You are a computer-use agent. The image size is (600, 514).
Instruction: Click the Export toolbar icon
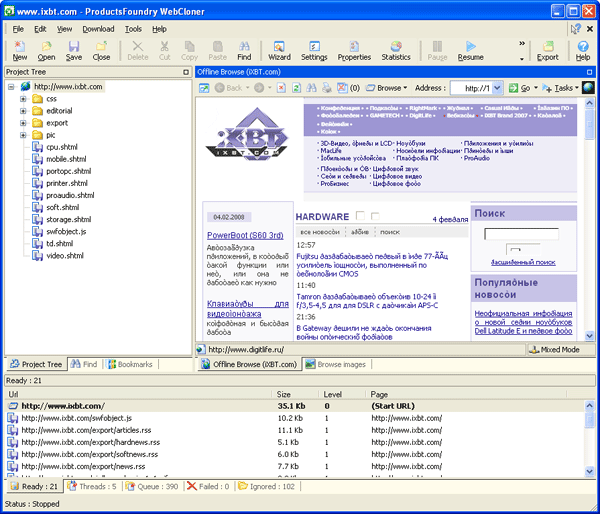547,50
